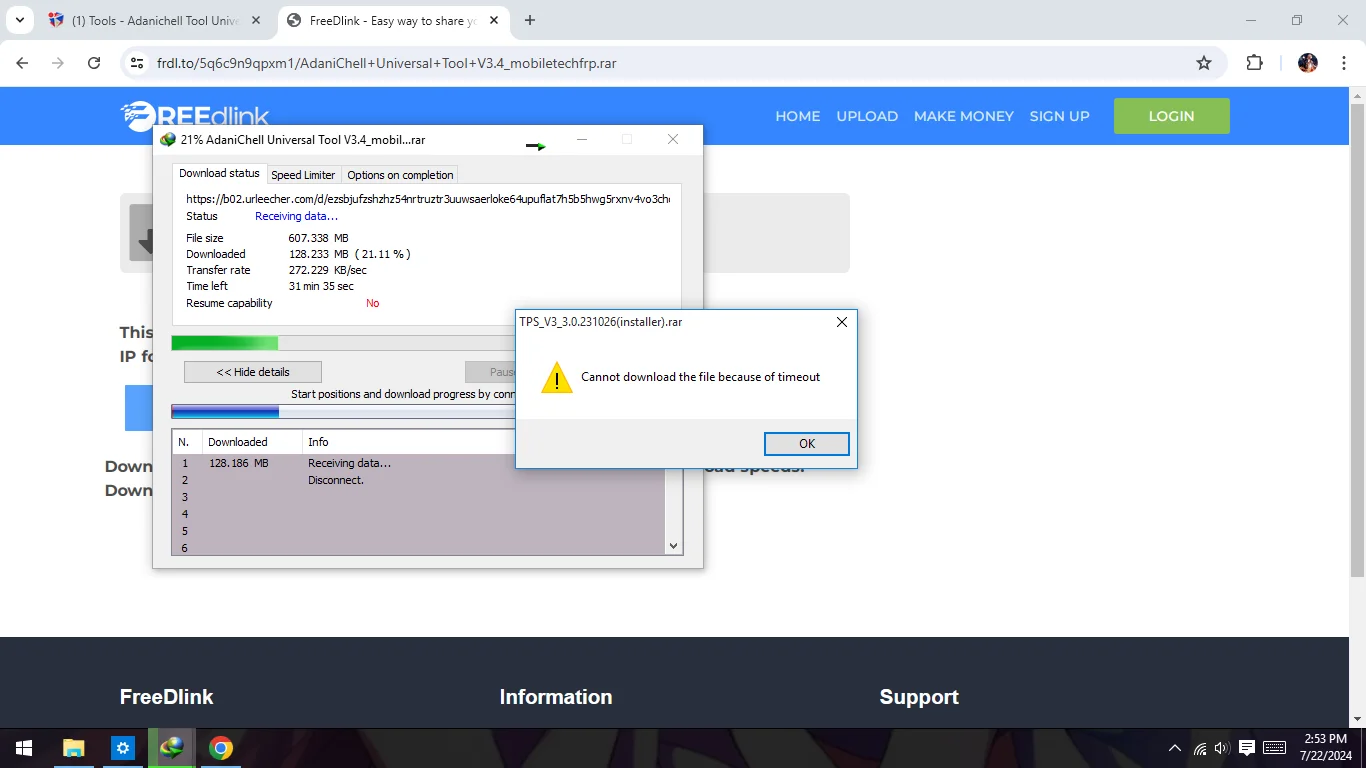Click the Chrome taskbar icon

pyautogui.click(x=221, y=748)
